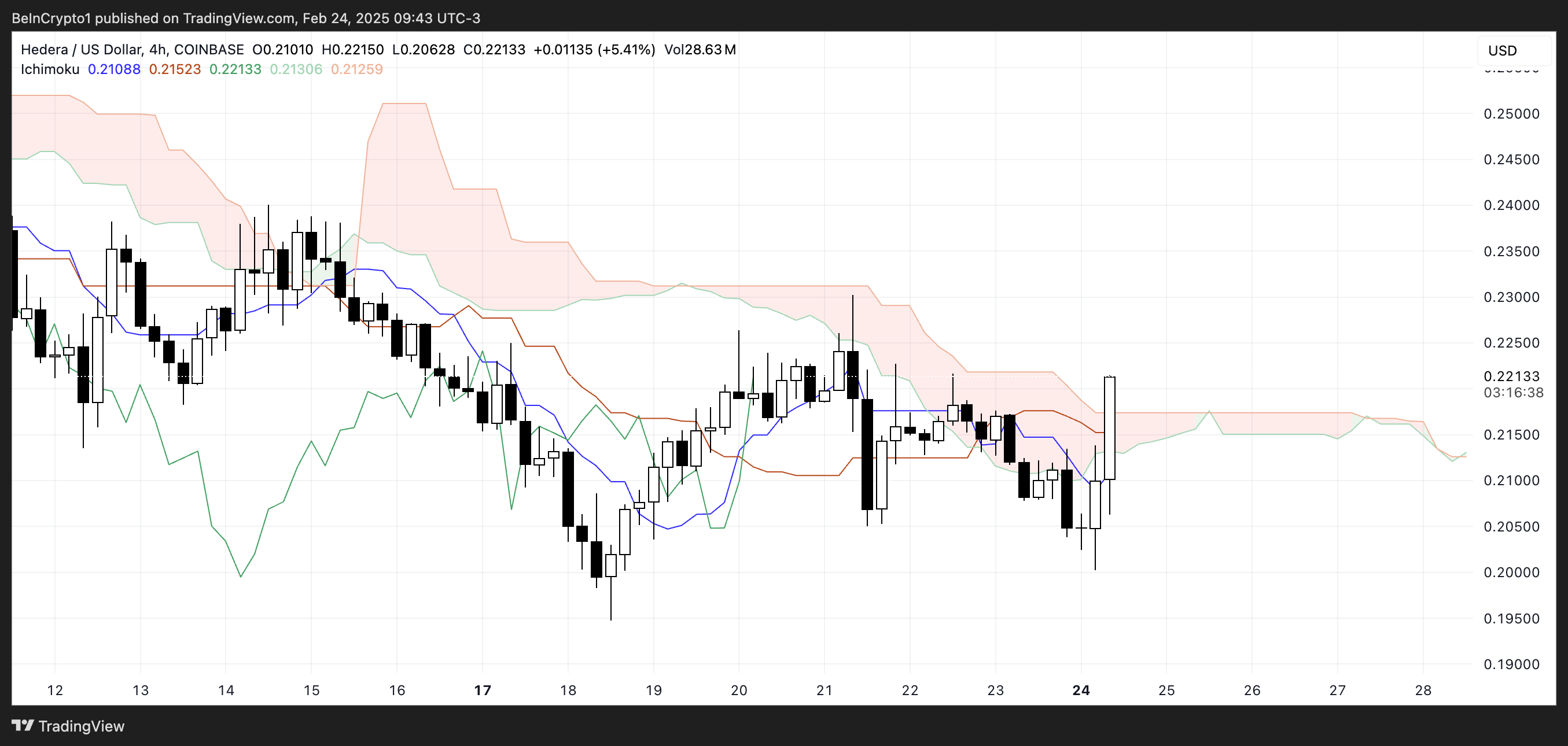Click the candle countdown timer 03:16:38

[1512, 393]
